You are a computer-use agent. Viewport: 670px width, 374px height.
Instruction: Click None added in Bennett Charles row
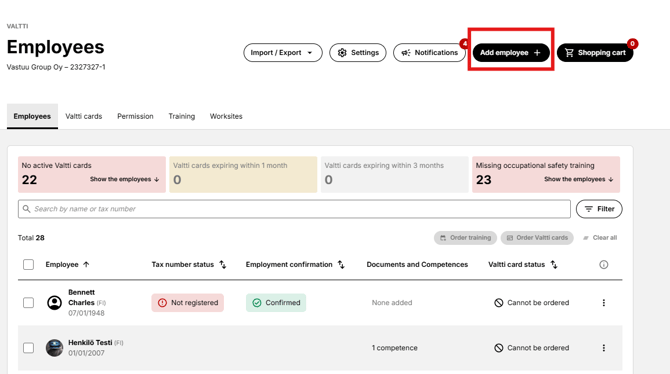tap(392, 303)
